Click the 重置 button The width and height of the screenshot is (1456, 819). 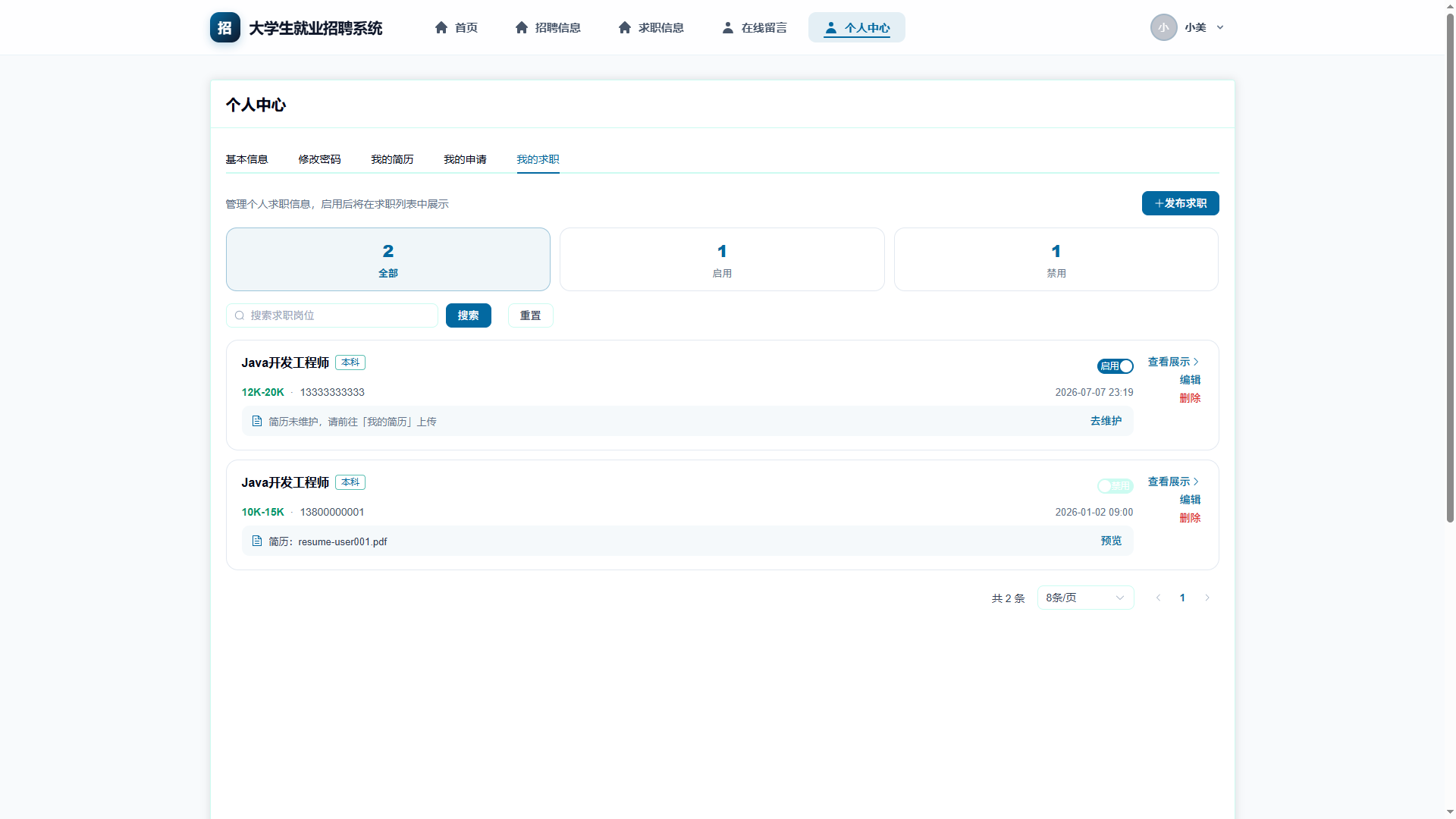(531, 315)
